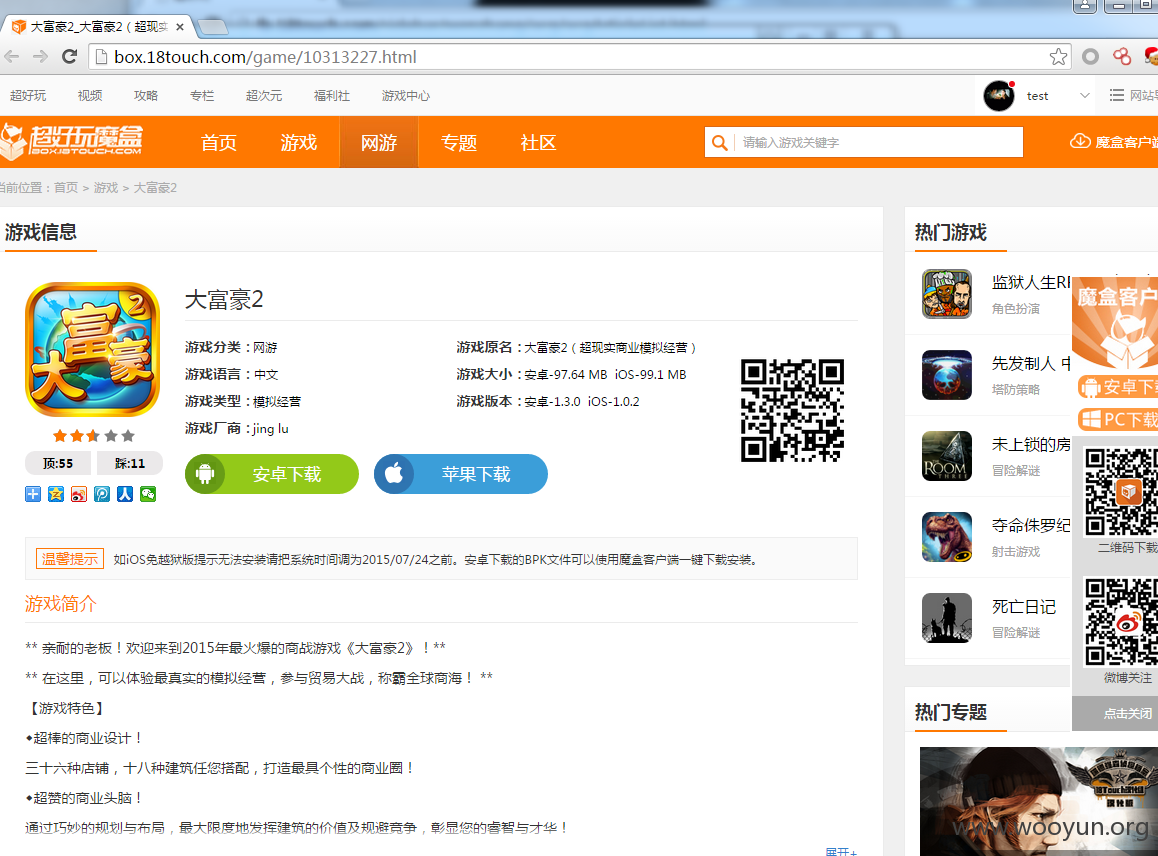Switch to the 网游 nav tab
Viewport: 1158px width, 856px height.
pos(379,143)
